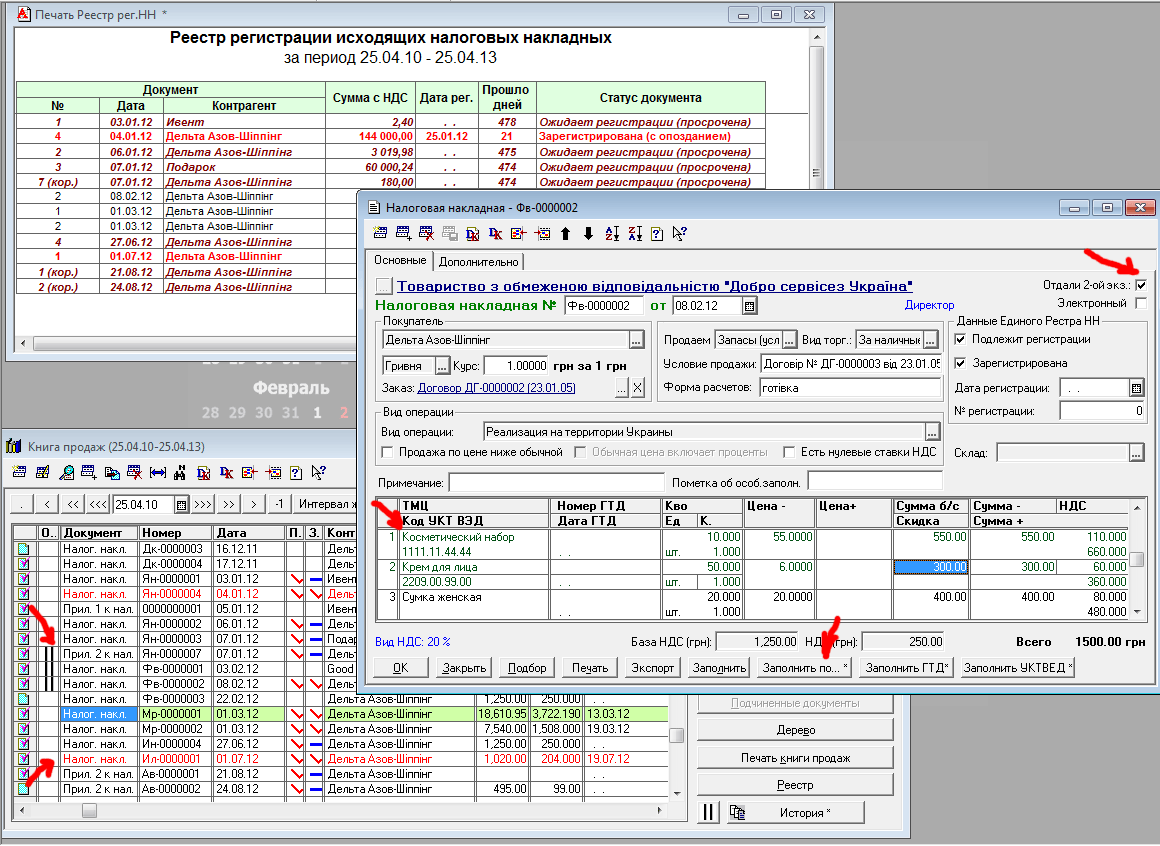Click the OK button in invoice window

click(400, 668)
